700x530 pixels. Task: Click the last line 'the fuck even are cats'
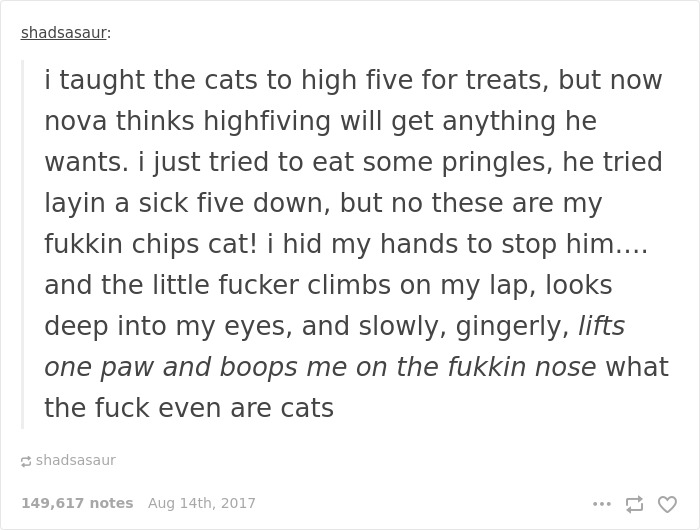click(x=189, y=408)
